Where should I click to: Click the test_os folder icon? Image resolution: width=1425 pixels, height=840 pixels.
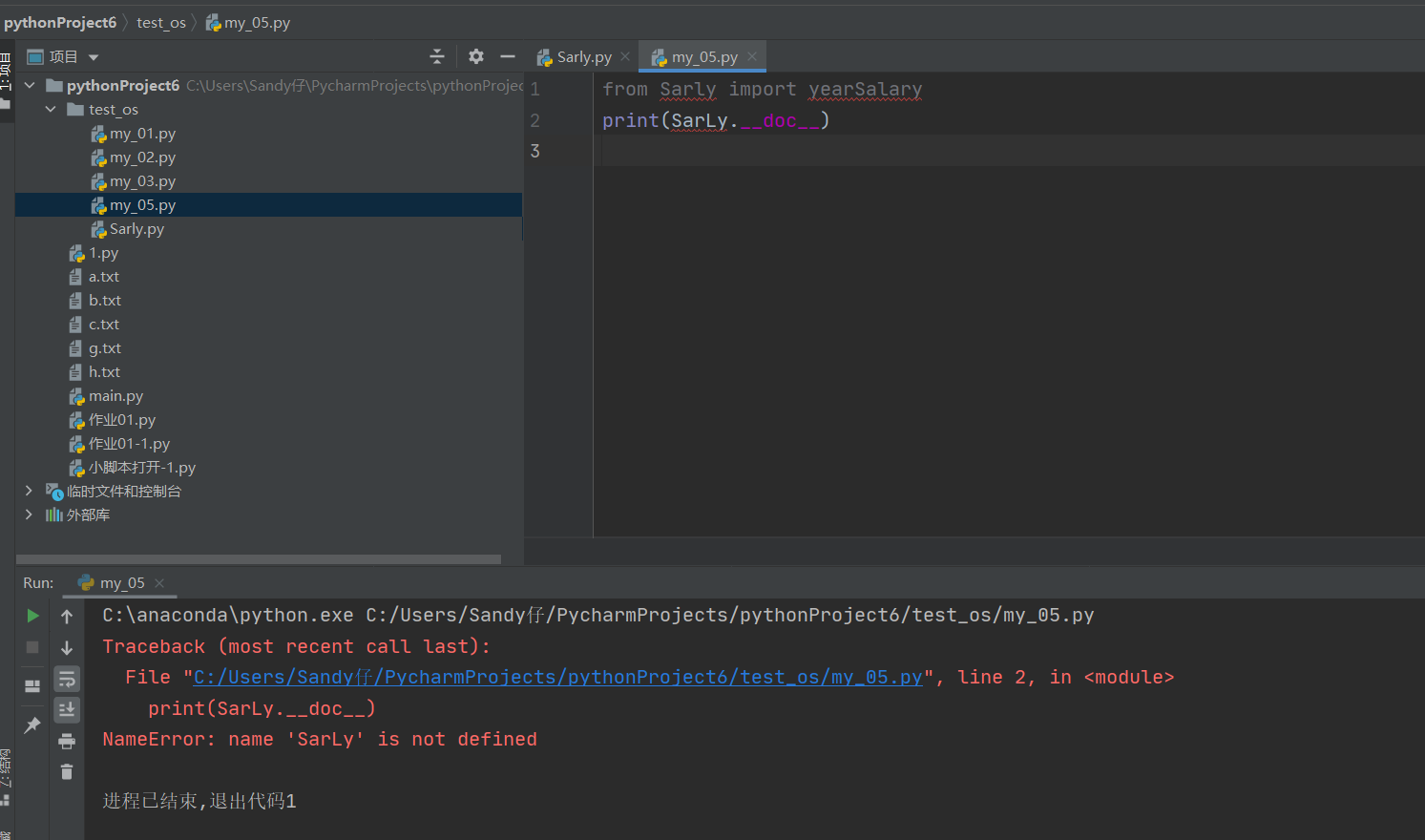pos(75,110)
